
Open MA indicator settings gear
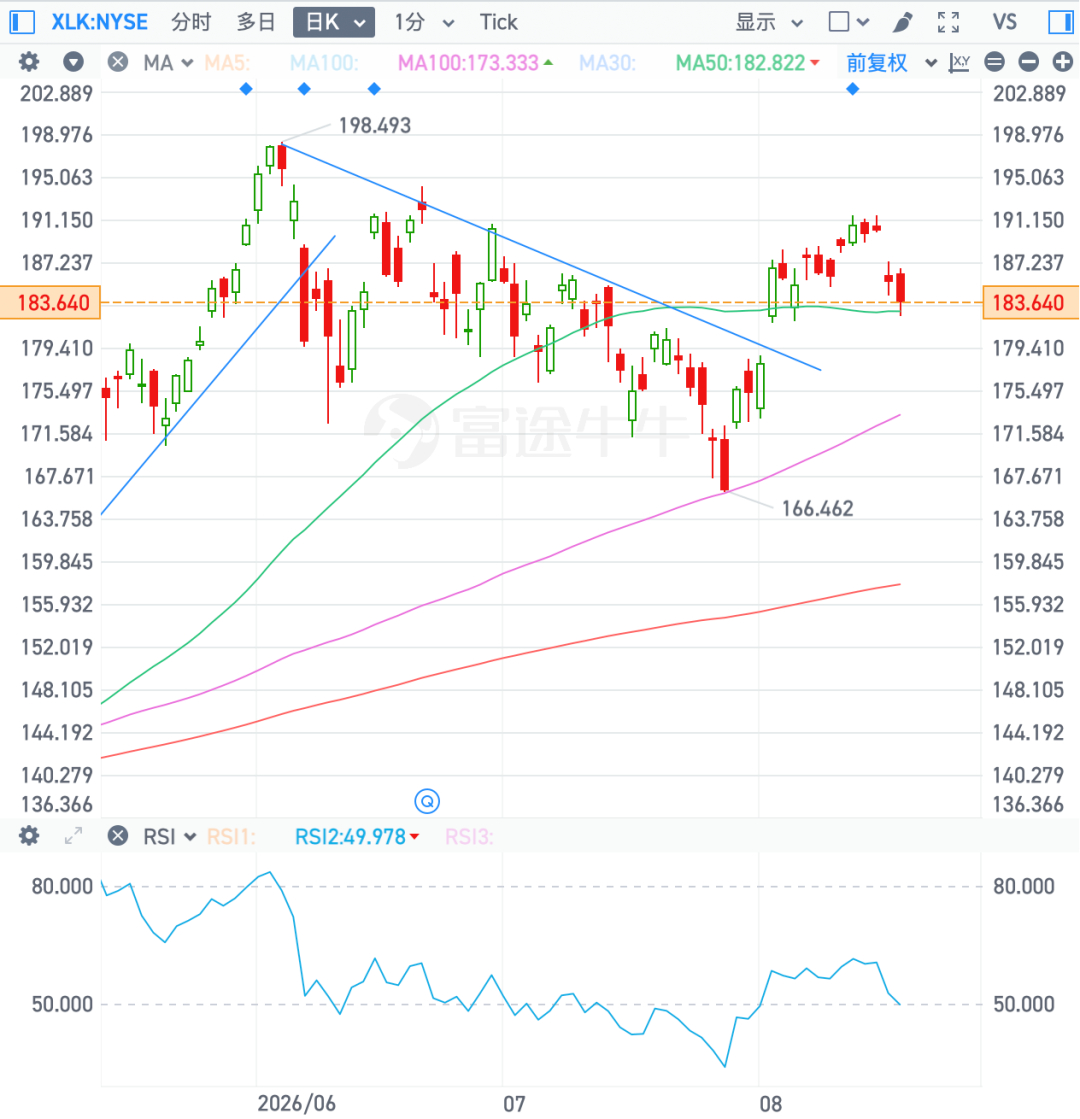[x=29, y=62]
